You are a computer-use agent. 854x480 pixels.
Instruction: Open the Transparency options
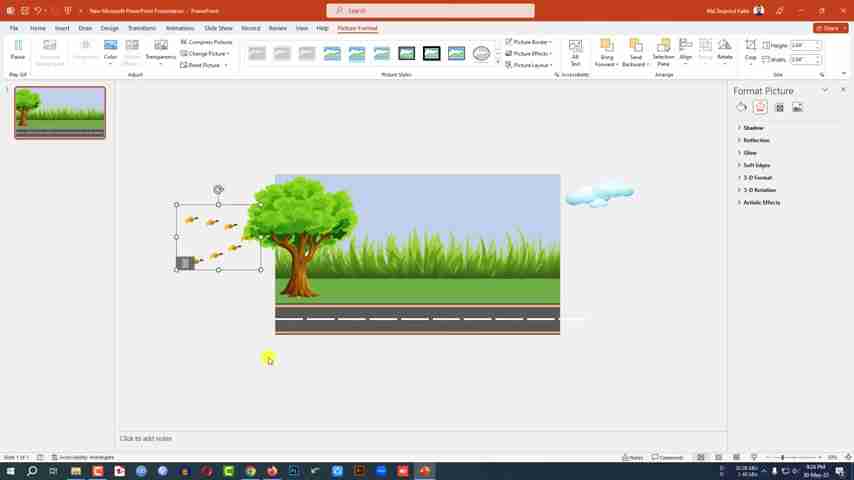coord(160,50)
